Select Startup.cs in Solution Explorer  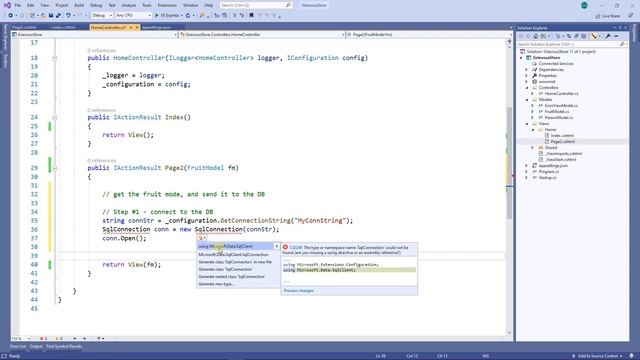click(547, 178)
